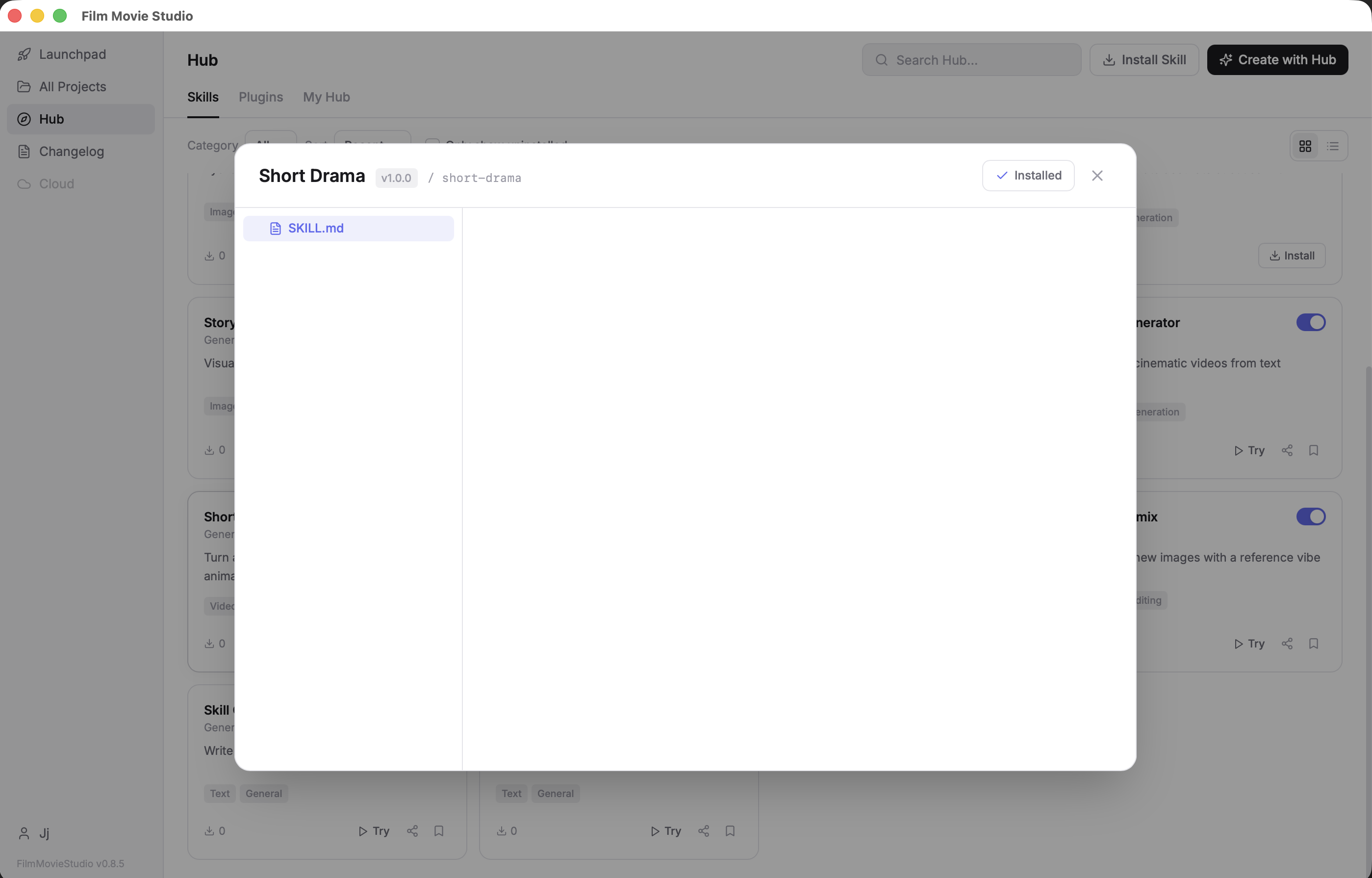Image resolution: width=1372 pixels, height=878 pixels.
Task: Click the SKILL.md file icon
Action: coord(275,229)
